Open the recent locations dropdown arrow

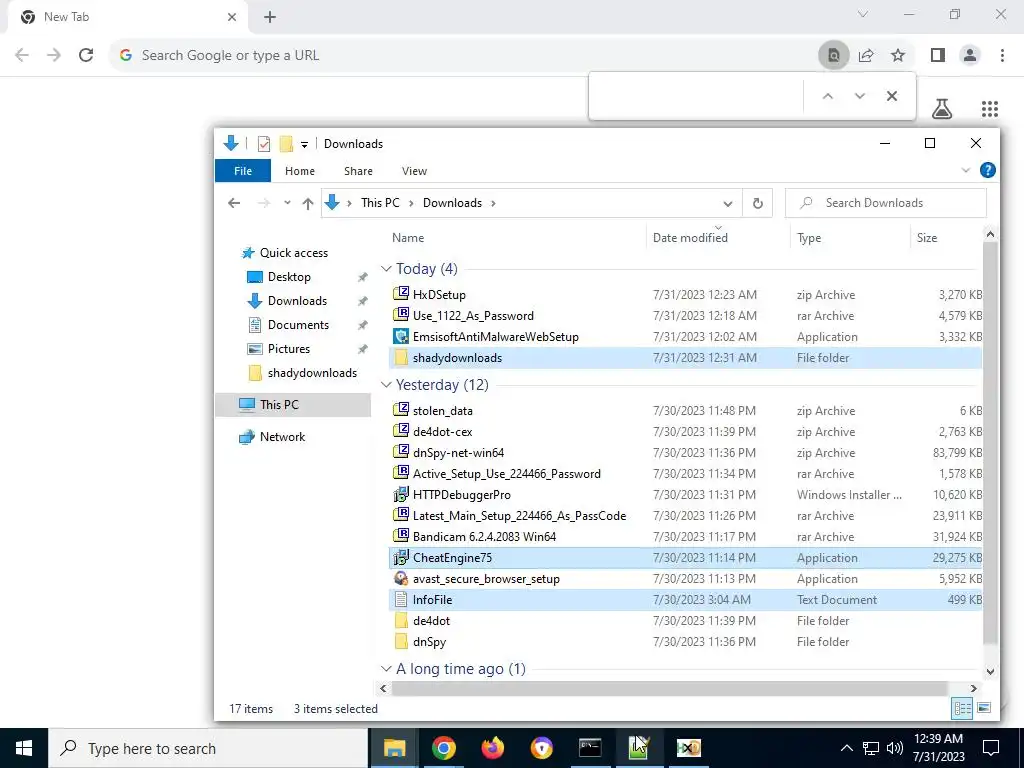tap(287, 203)
